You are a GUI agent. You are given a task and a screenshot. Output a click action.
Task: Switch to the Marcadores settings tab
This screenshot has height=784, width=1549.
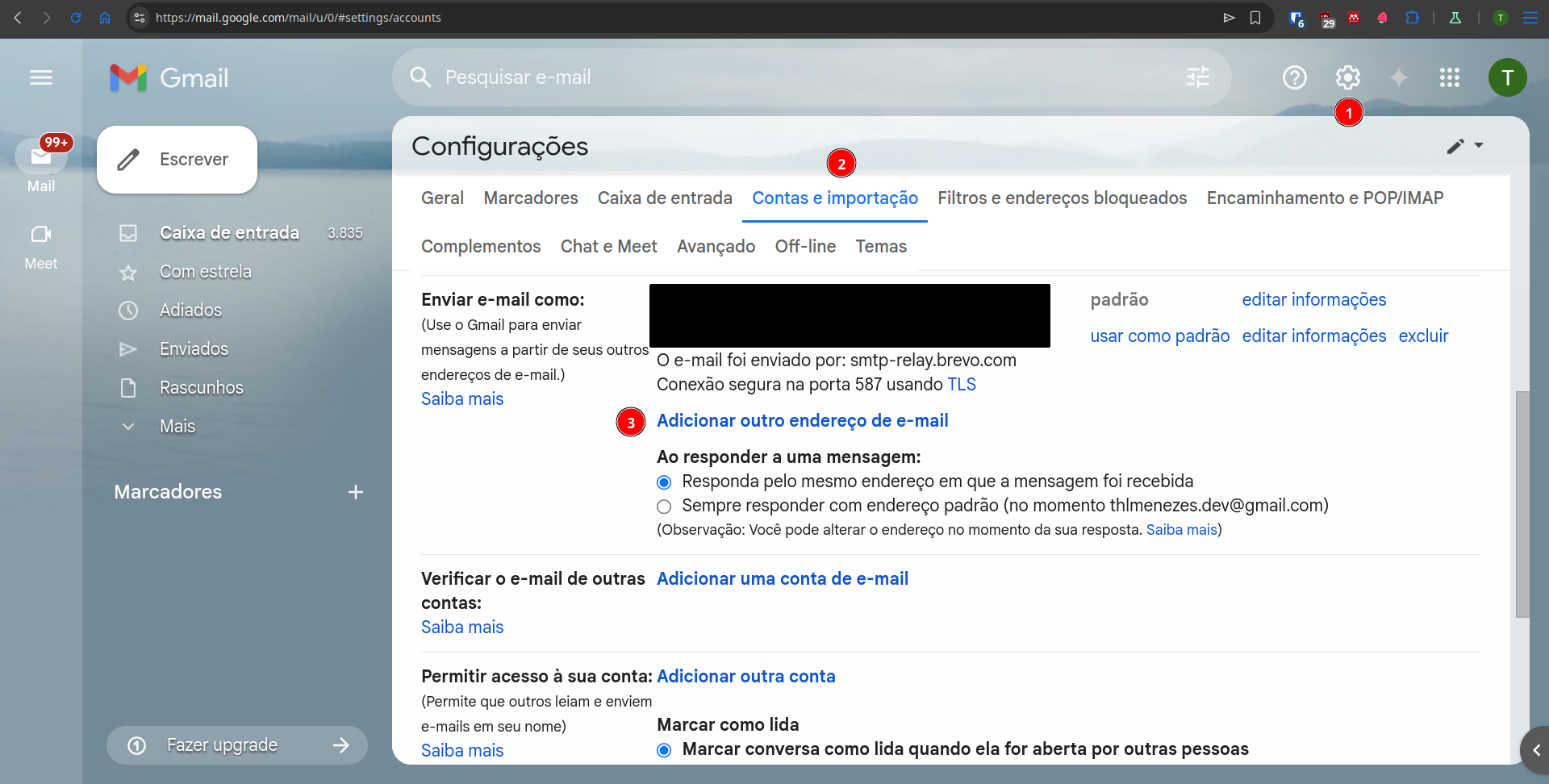pos(531,198)
